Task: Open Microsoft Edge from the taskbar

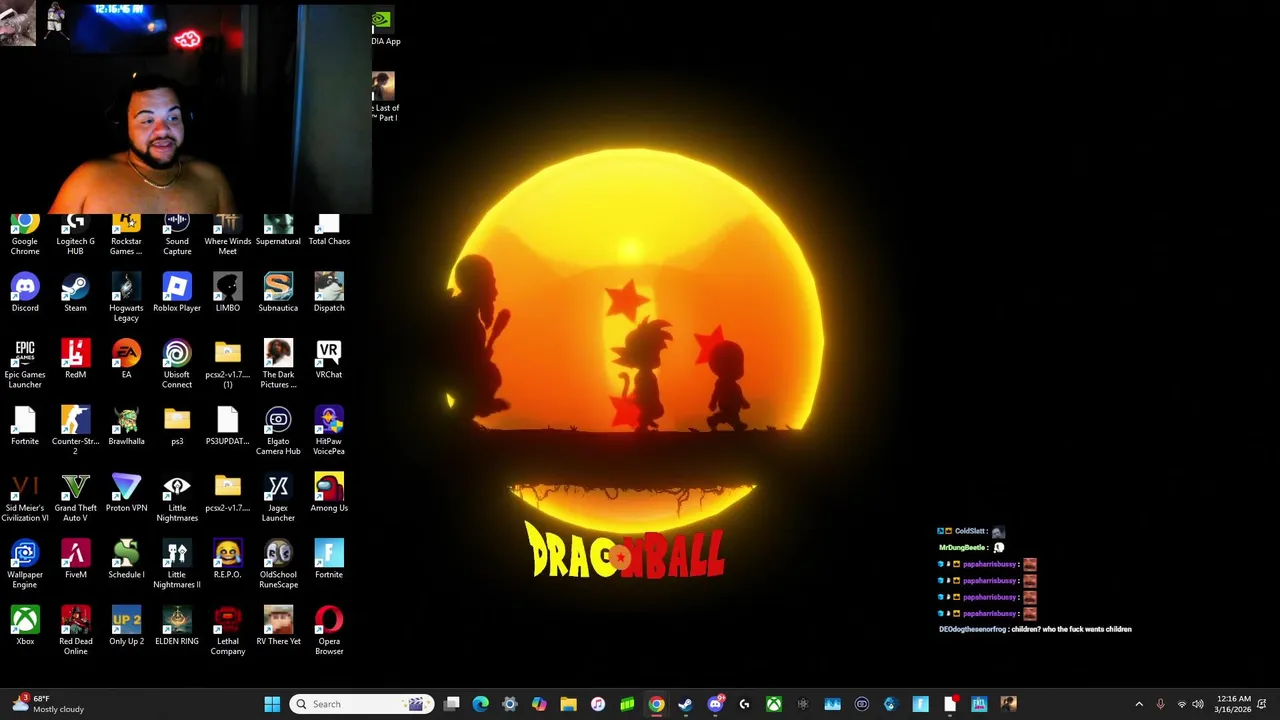Action: click(x=481, y=704)
